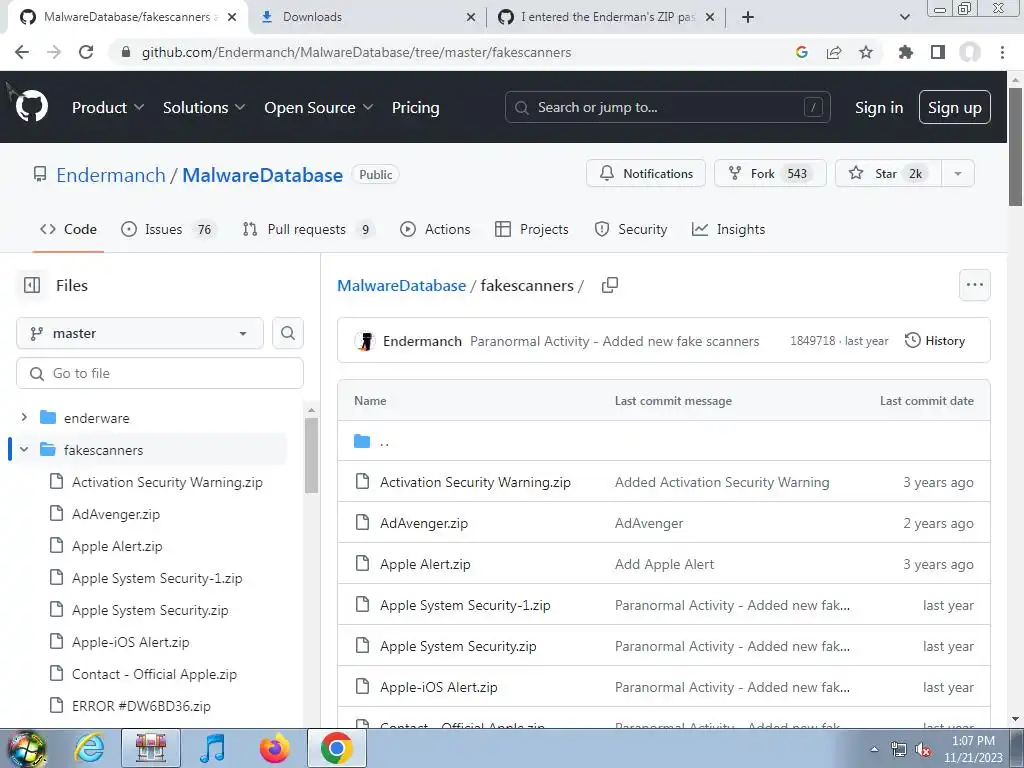The height and width of the screenshot is (768, 1024).
Task: Open the Chrome profile avatar
Action: (970, 52)
